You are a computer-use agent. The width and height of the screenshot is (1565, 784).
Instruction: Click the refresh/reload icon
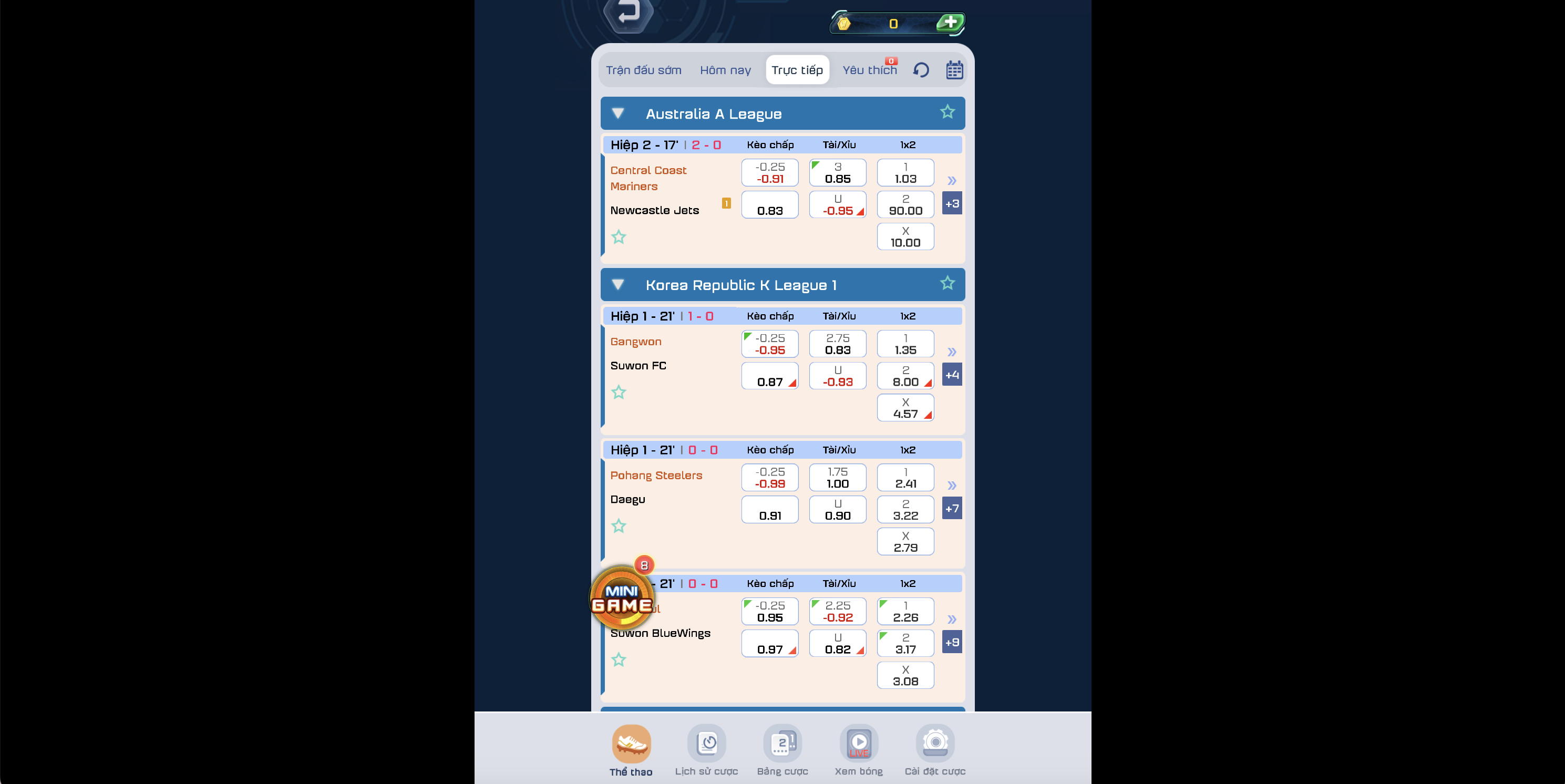pos(921,70)
